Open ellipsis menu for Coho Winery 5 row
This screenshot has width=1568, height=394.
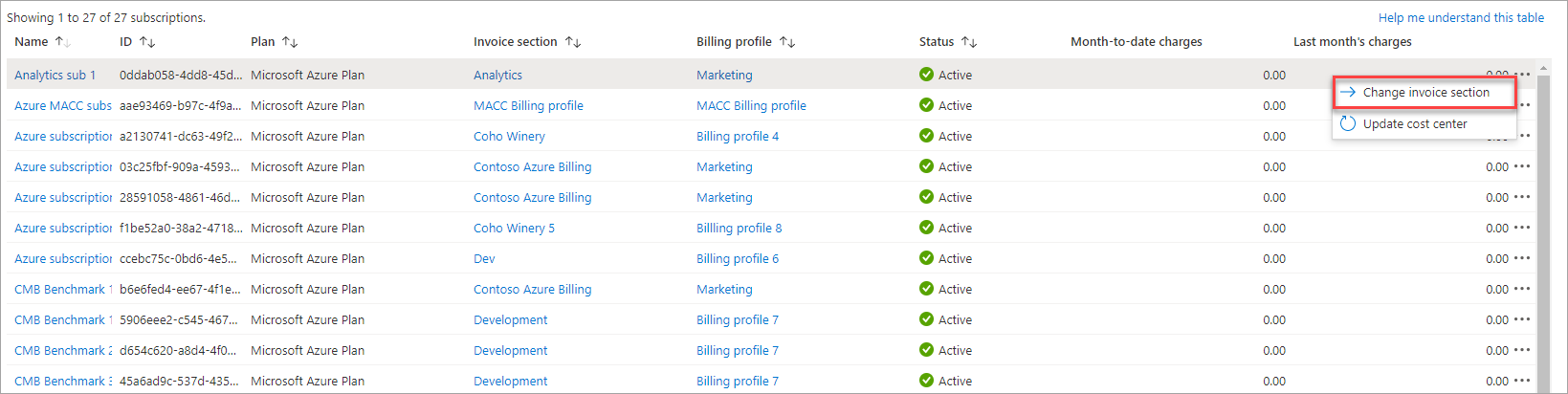point(1522,228)
